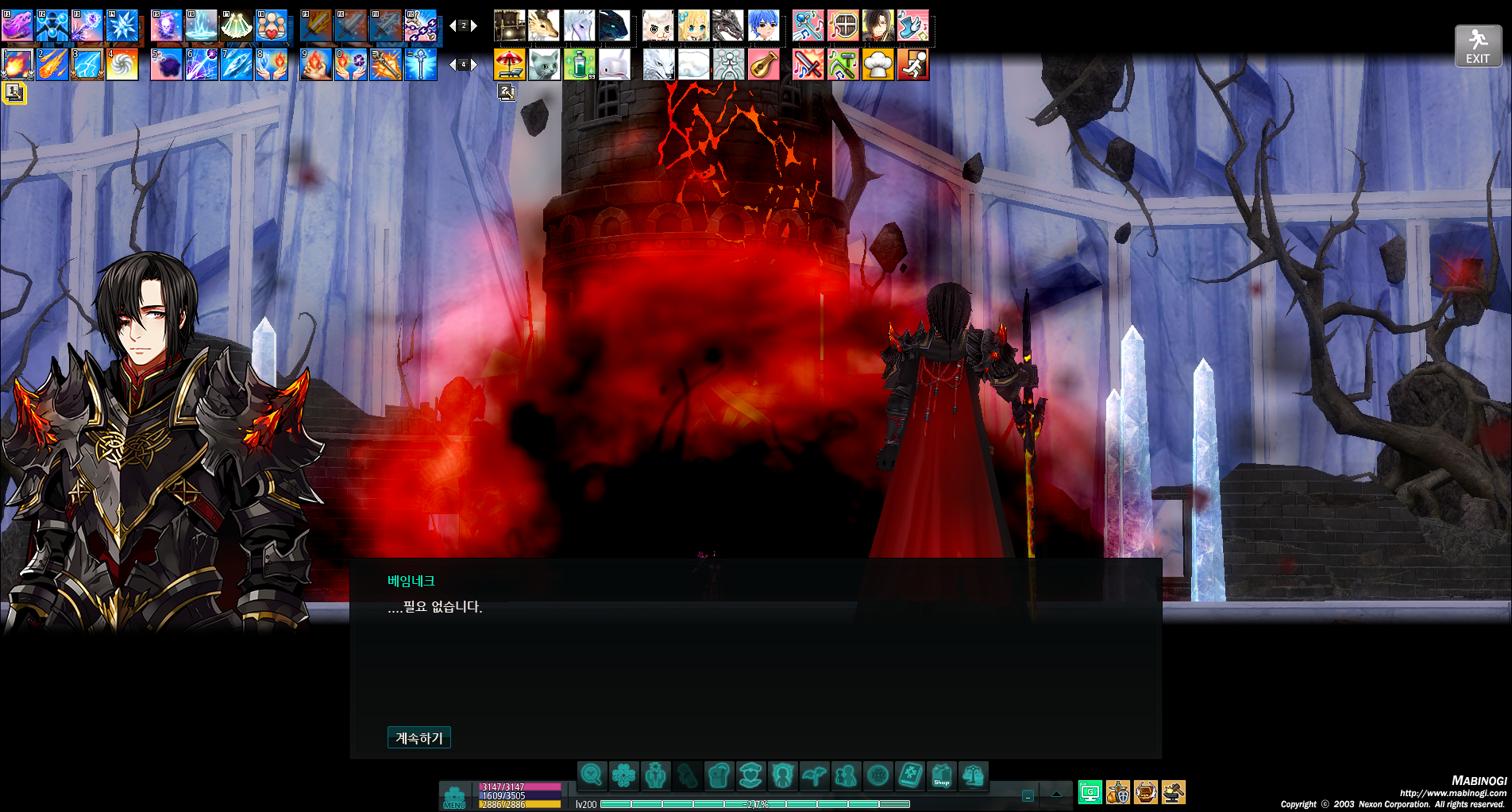Click the lv200 experience progress bar
The image size is (1512, 812).
754,804
